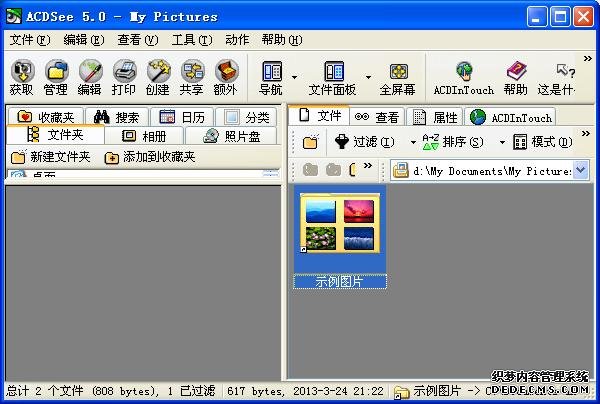This screenshot has height=404, width=600.
Task: Open the 创建 (Create) wand tool
Action: 158,71
